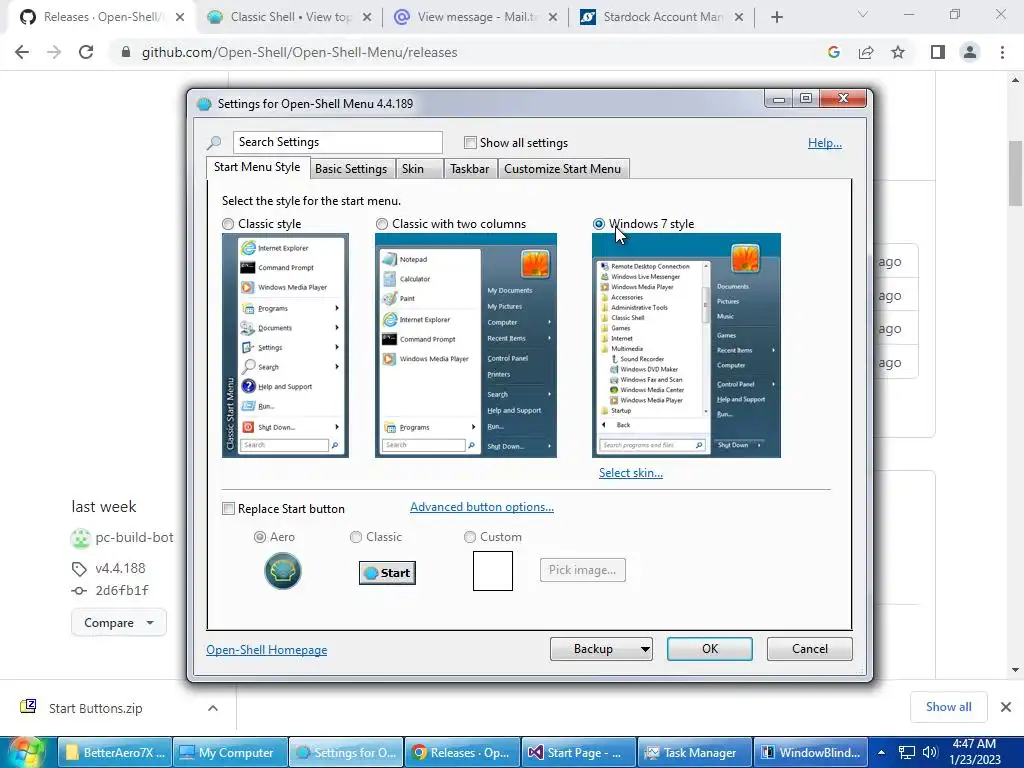The height and width of the screenshot is (768, 1024).
Task: Expand the Compare dropdown on GitHub page
Action: pos(118,623)
